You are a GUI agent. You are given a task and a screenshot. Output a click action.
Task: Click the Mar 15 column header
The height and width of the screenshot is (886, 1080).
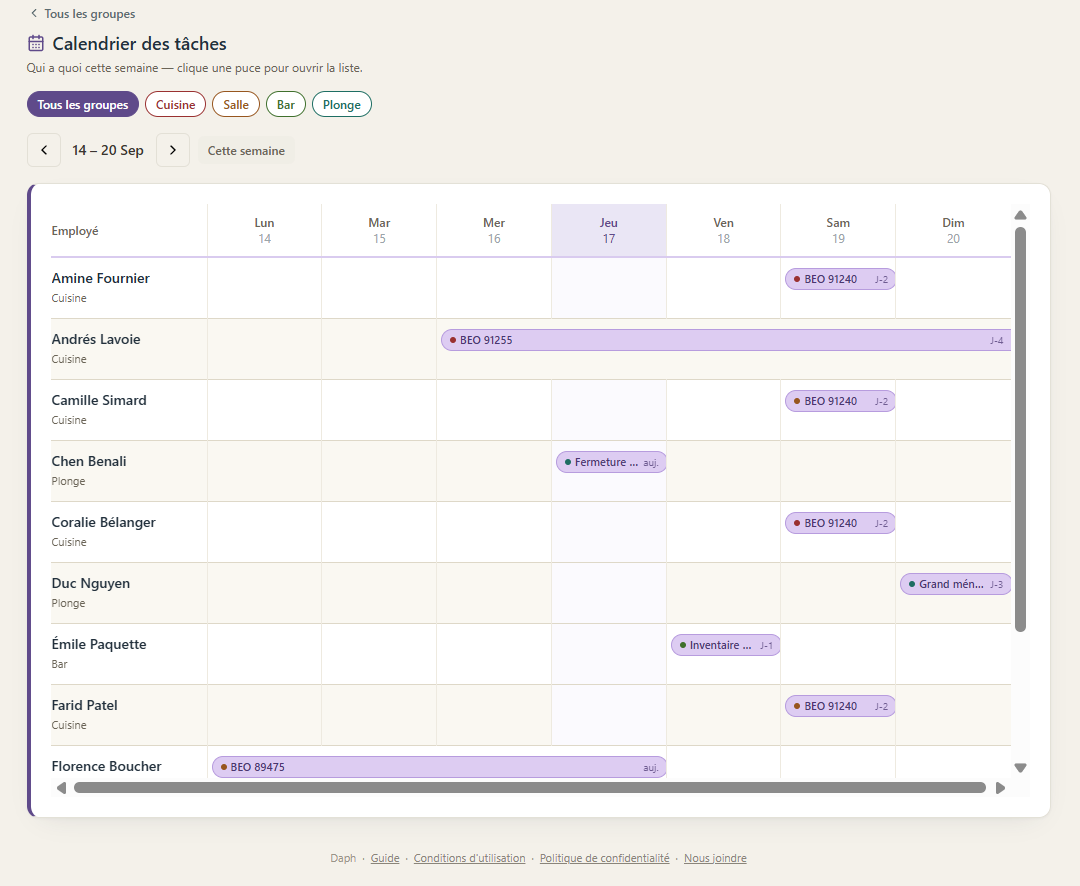click(379, 230)
